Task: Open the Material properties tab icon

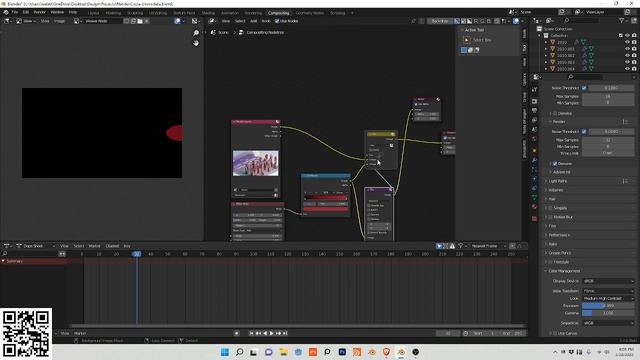Action: tap(534, 207)
